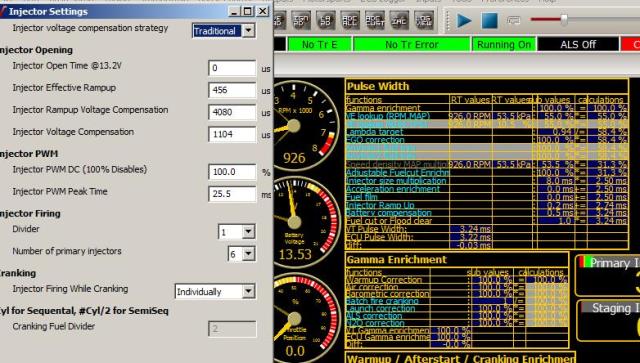Viewport: 640px width, 363px height.
Task: Open the IGN PD toolbar view
Action: pos(301,20)
